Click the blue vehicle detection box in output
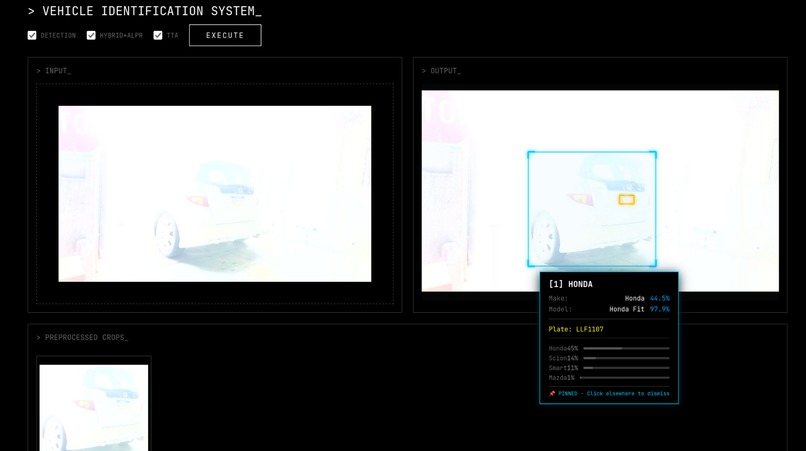This screenshot has width=806, height=451. [592, 209]
